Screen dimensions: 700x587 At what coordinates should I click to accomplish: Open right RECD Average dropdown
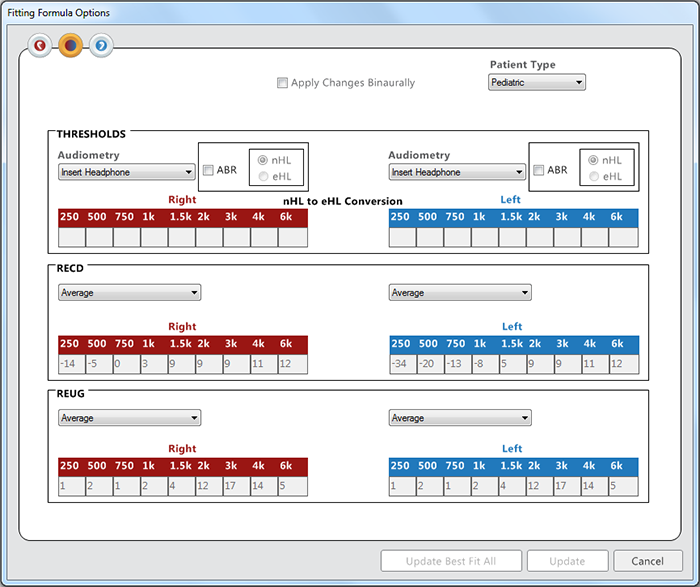tap(129, 292)
